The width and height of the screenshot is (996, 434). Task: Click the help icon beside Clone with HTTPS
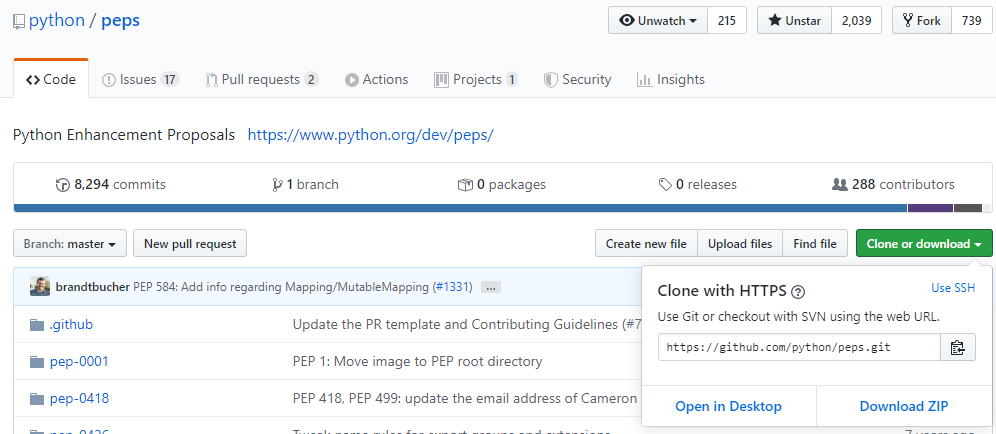click(798, 292)
